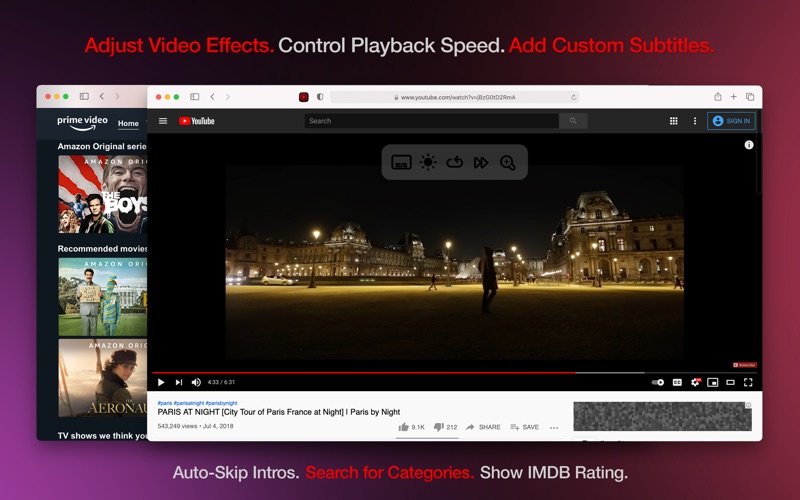Show Safari tab overview

pos(750,96)
